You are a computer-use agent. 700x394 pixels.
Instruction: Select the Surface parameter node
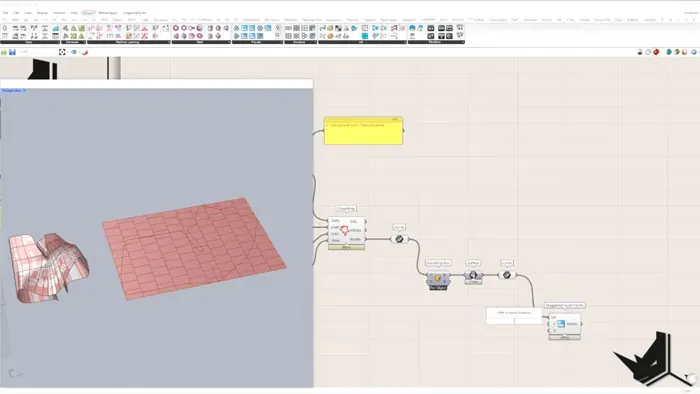473,275
